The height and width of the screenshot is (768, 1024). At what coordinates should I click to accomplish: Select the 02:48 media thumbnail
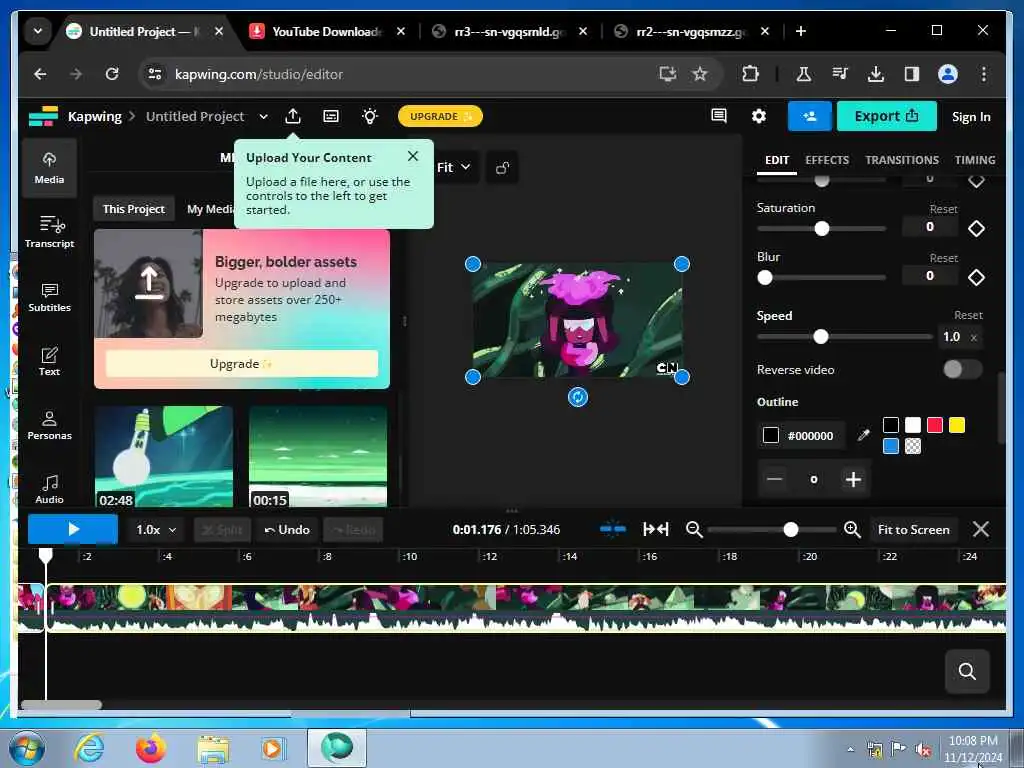164,456
